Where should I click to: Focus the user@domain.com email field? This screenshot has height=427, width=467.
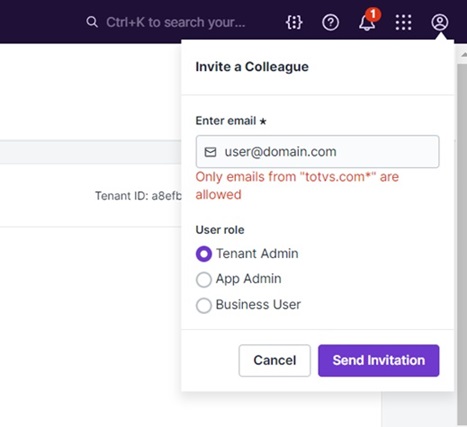(x=317, y=152)
